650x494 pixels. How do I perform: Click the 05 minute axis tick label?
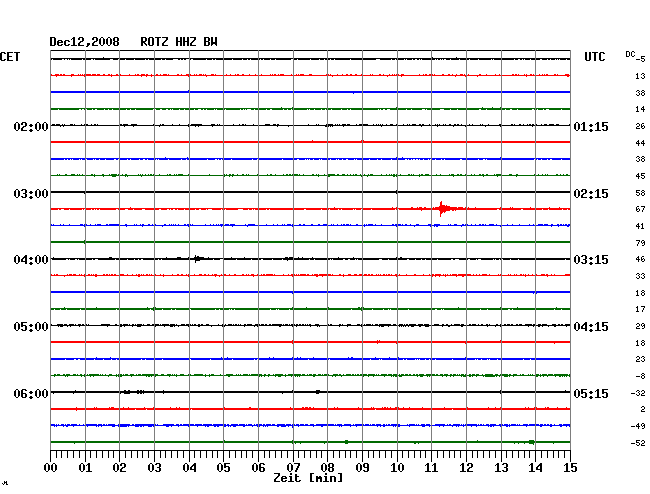(x=223, y=468)
